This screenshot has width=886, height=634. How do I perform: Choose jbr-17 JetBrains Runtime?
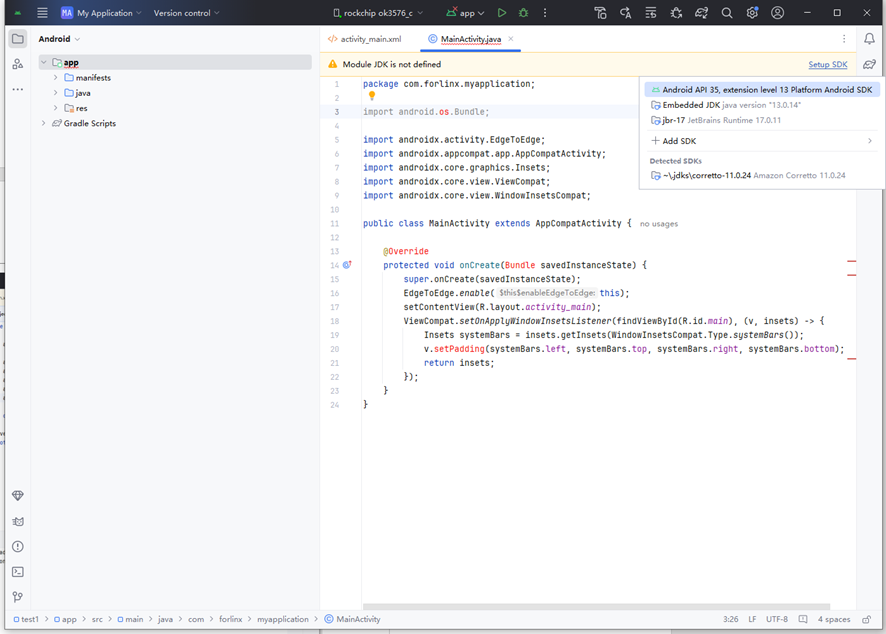pyautogui.click(x=762, y=120)
